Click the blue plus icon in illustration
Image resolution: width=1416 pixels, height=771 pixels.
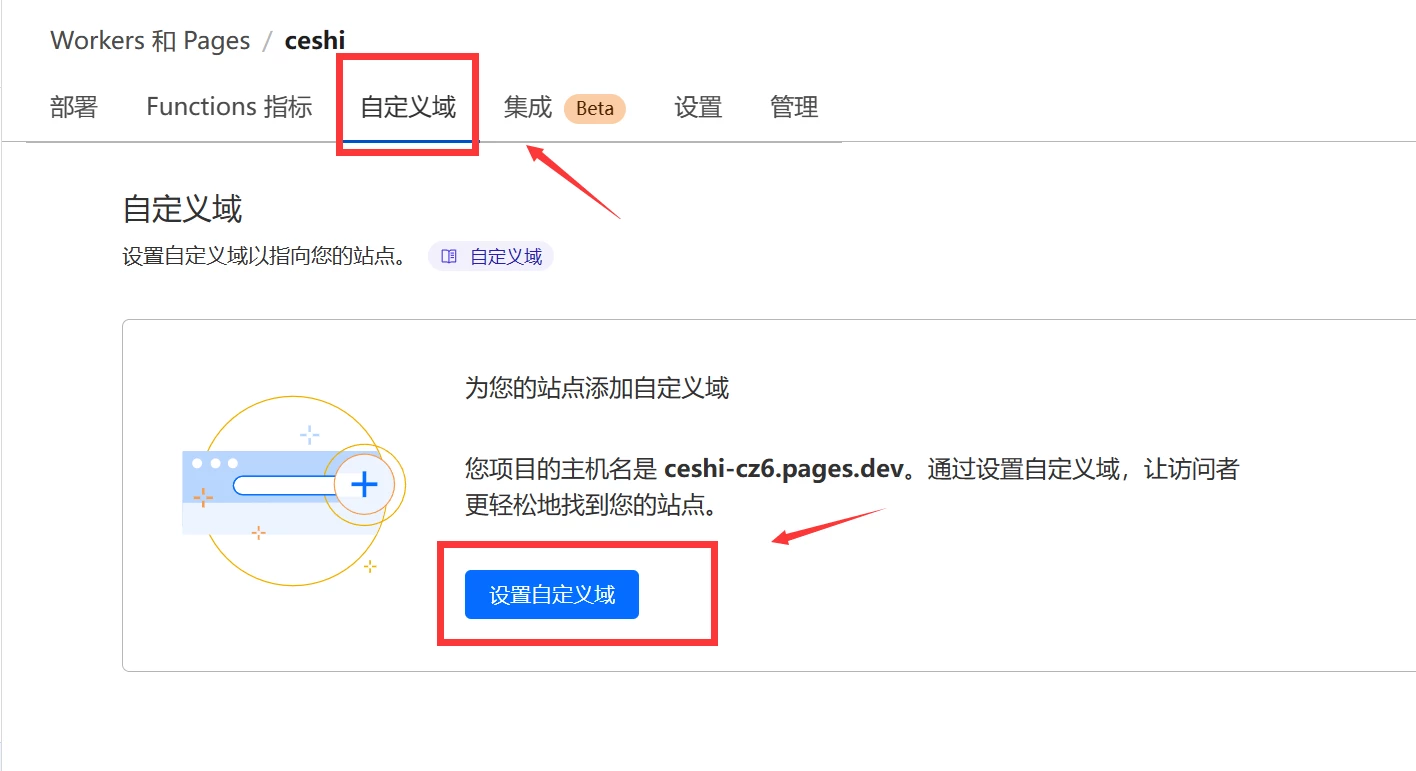tap(364, 485)
